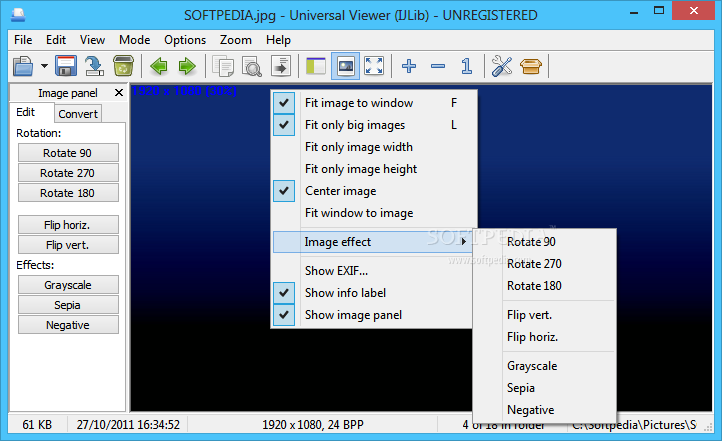Choose Grayscale in the submenu
The height and width of the screenshot is (441, 722).
click(545, 366)
